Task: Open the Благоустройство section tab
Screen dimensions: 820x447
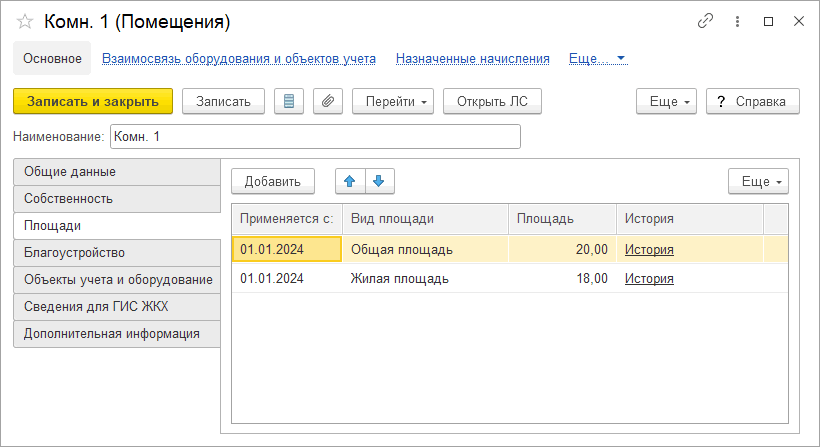Action: (117, 253)
